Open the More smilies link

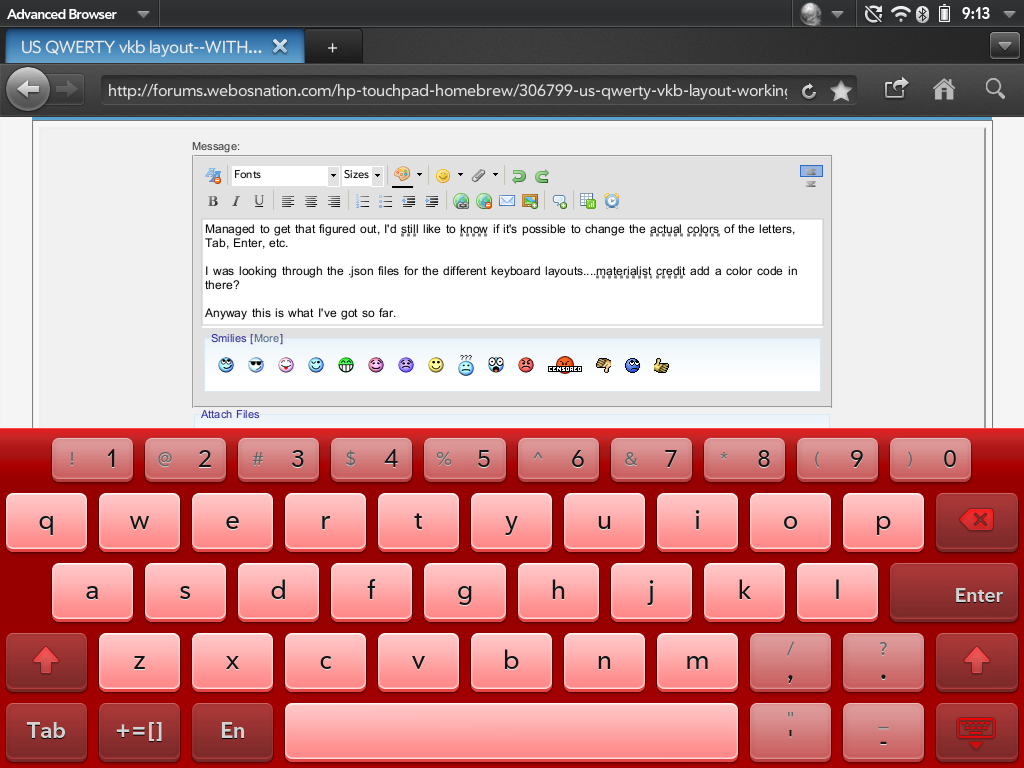tap(266, 339)
